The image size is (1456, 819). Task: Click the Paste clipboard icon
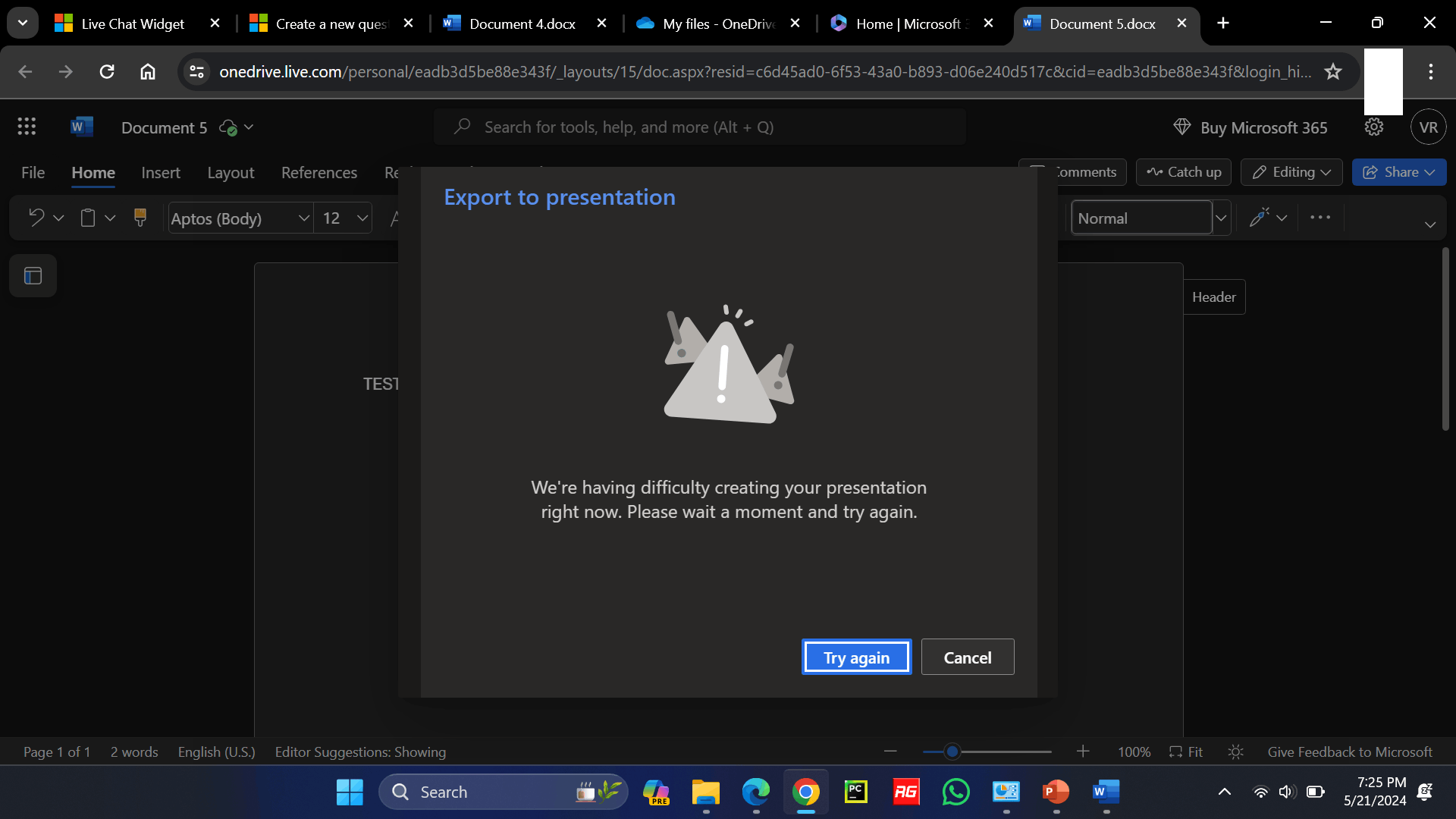coord(88,218)
